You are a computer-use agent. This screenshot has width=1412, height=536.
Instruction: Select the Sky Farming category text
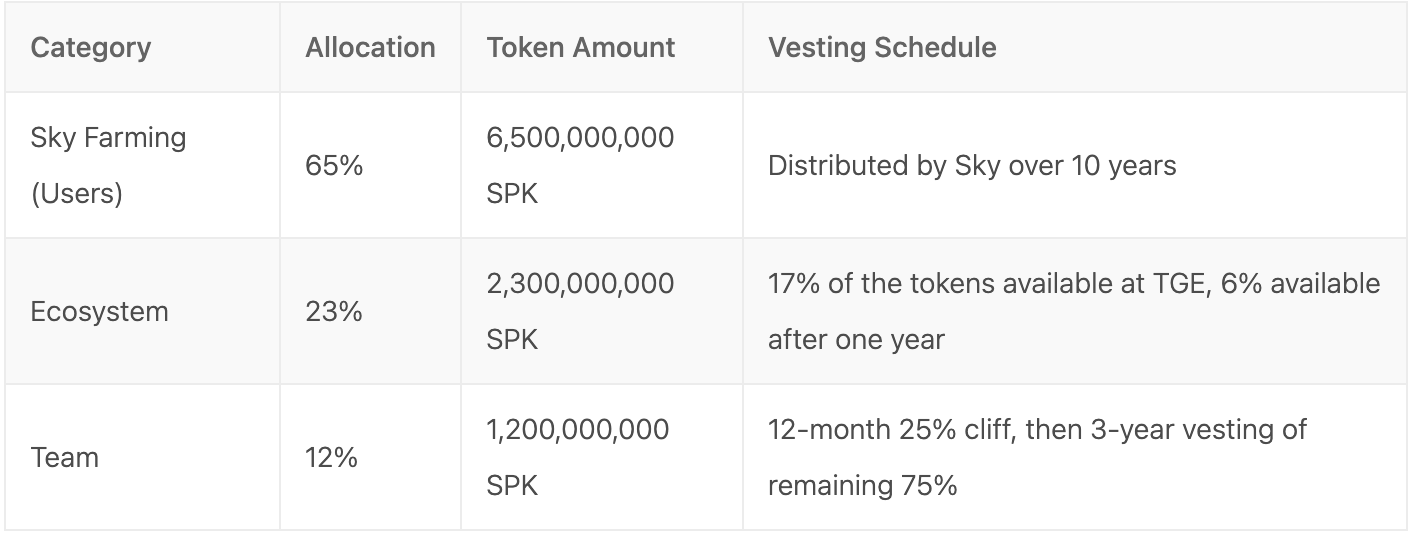(x=108, y=137)
